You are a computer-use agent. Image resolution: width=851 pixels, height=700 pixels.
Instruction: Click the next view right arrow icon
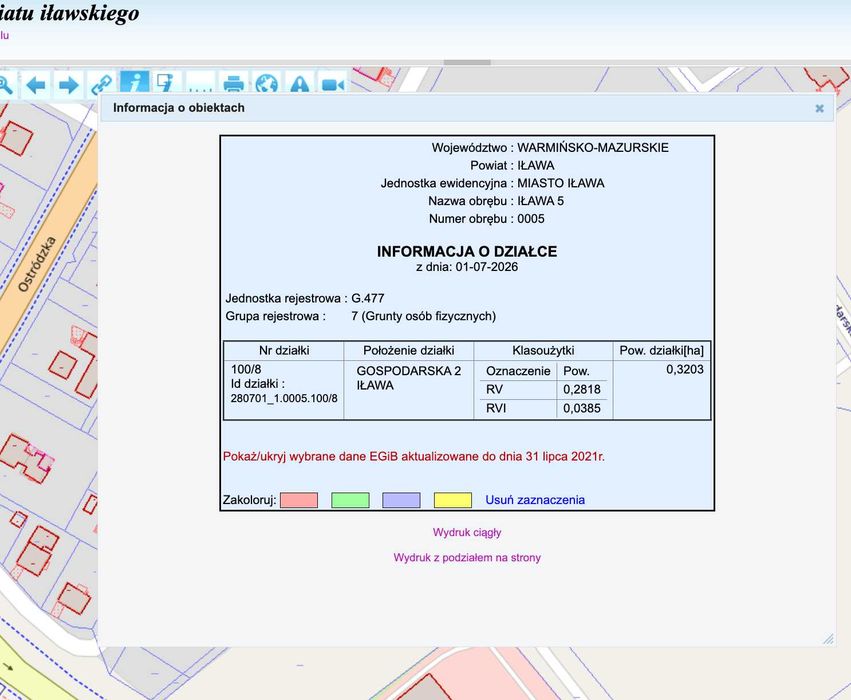click(68, 85)
